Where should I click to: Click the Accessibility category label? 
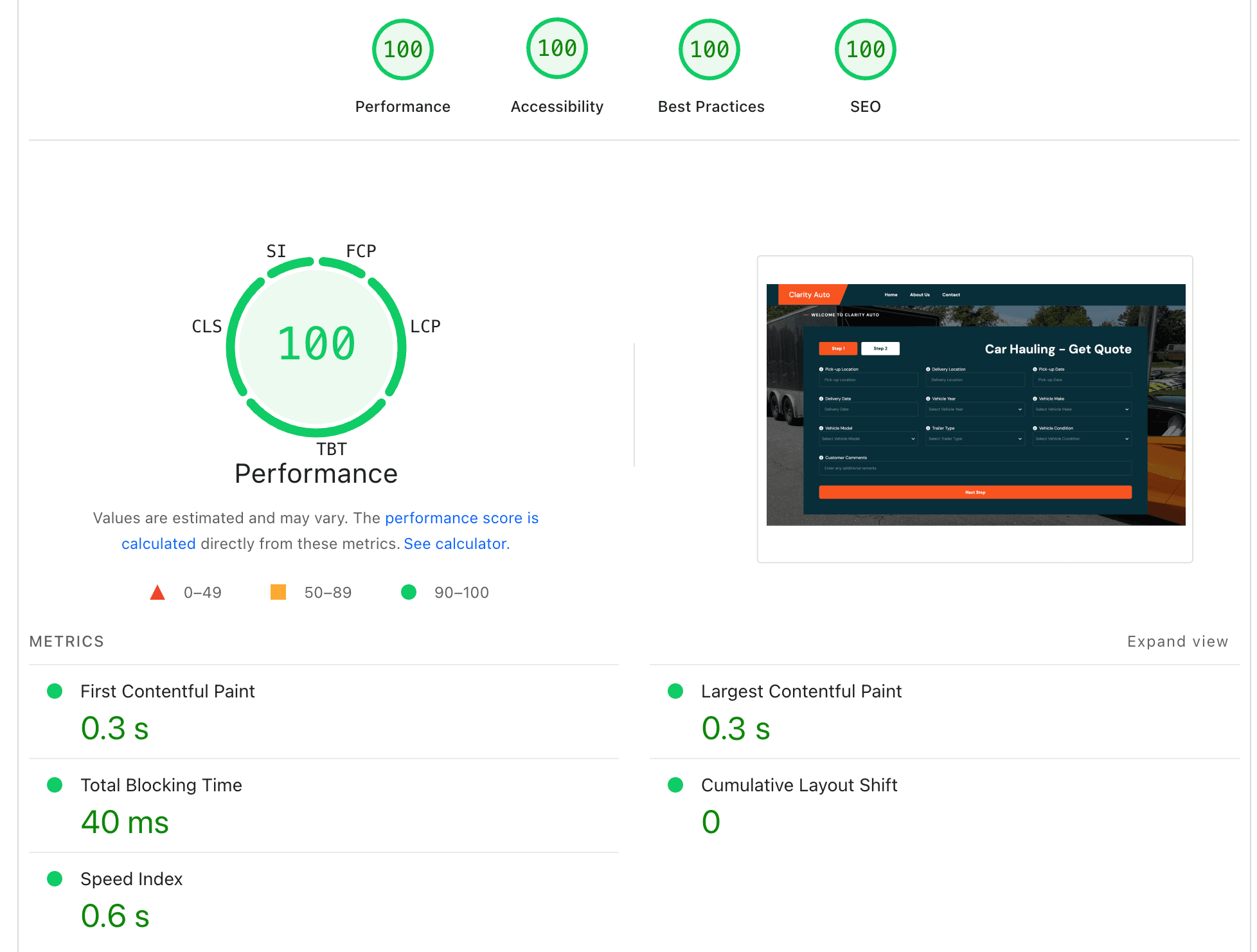(557, 107)
